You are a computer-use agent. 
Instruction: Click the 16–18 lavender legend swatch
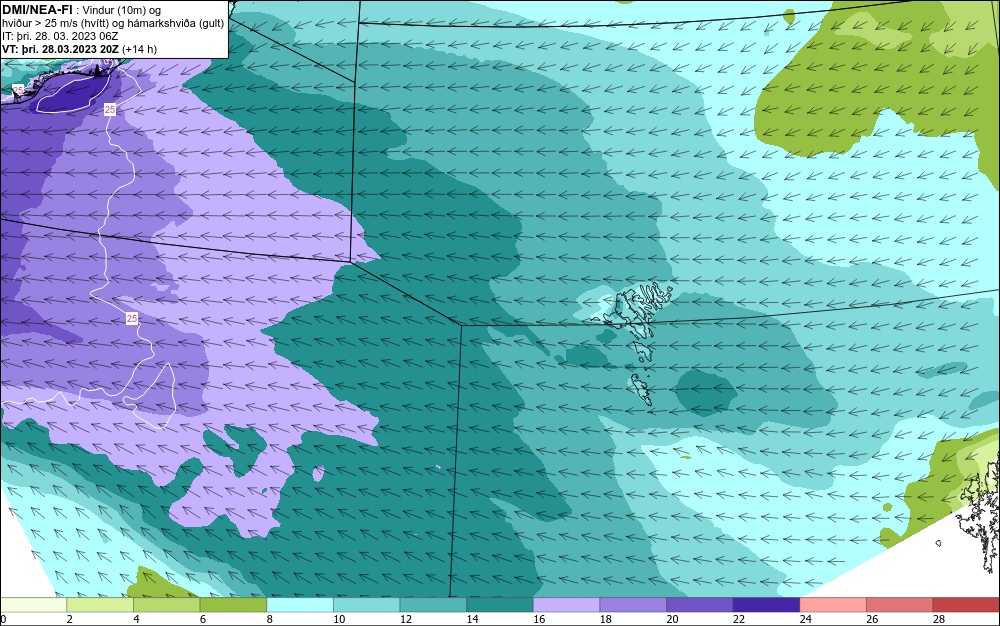(x=566, y=605)
